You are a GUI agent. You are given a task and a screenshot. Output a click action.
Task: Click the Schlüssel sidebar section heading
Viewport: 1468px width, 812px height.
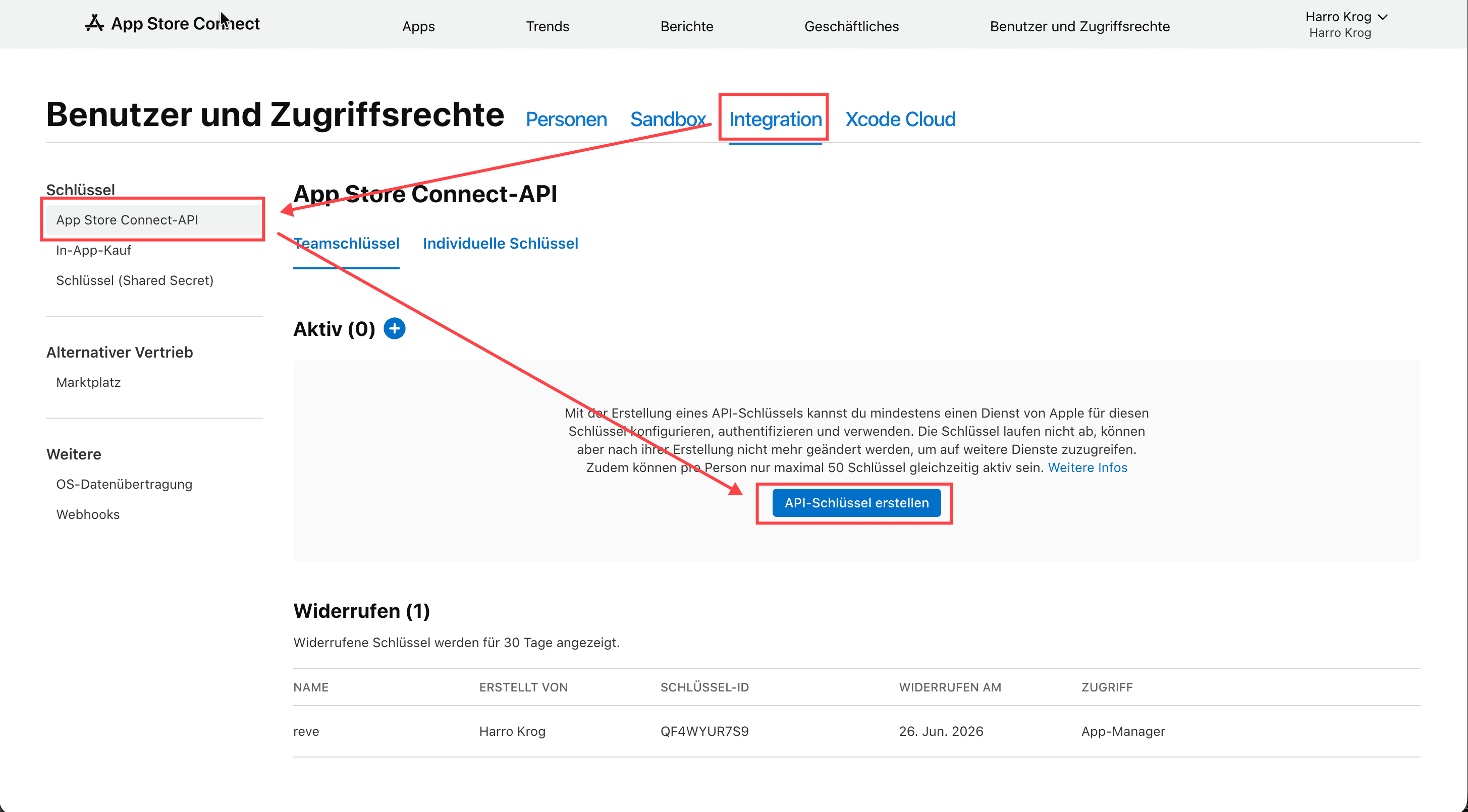coord(80,190)
